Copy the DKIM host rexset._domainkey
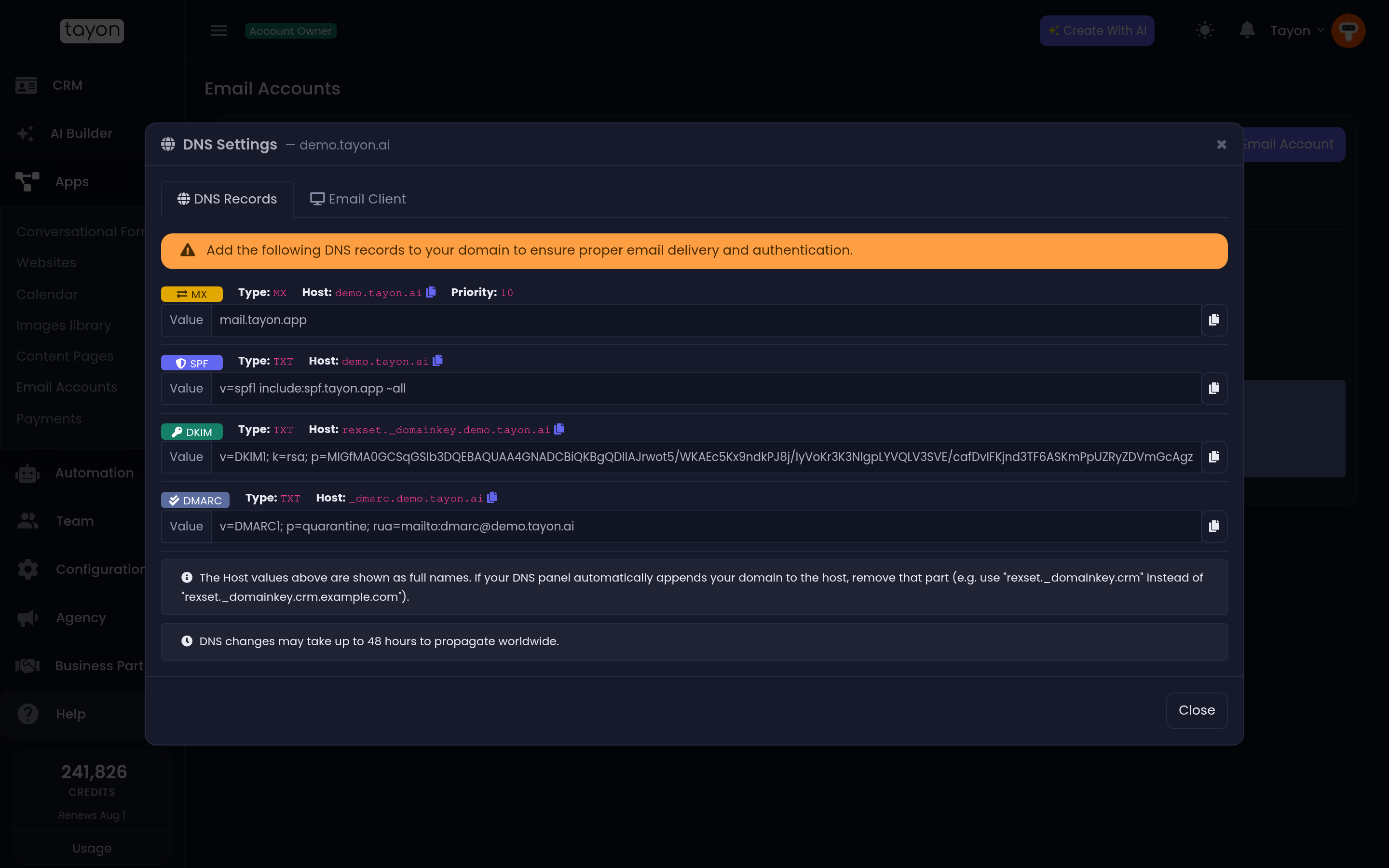This screenshot has height=868, width=1389. (559, 428)
